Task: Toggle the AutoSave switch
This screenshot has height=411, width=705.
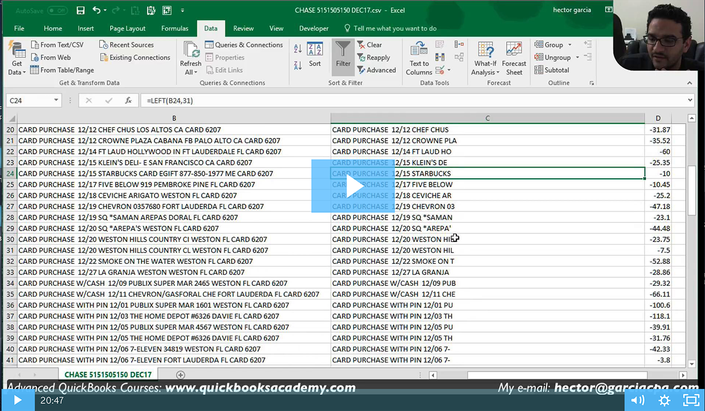Action: [x=57, y=10]
